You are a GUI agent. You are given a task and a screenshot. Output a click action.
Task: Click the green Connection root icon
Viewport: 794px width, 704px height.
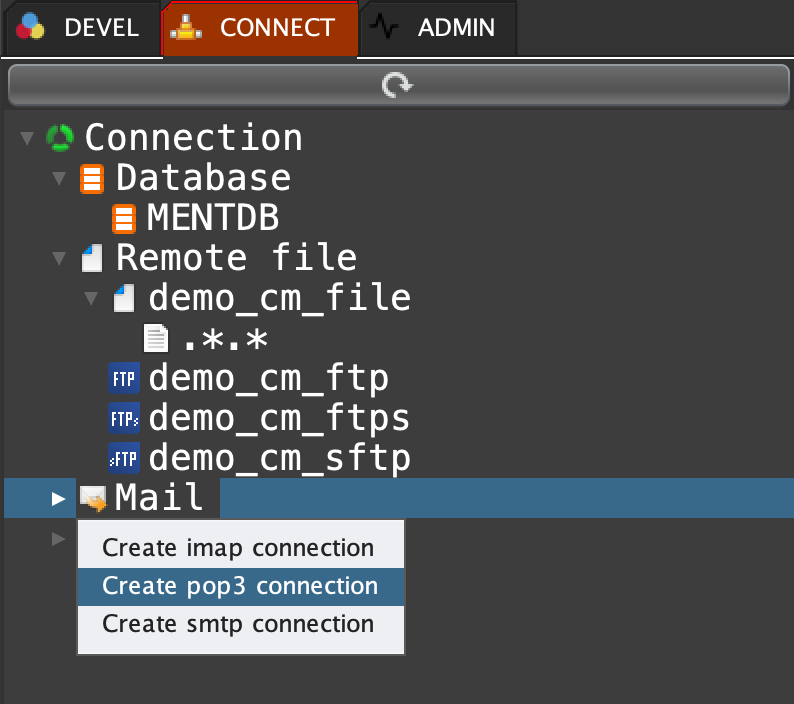(61, 138)
